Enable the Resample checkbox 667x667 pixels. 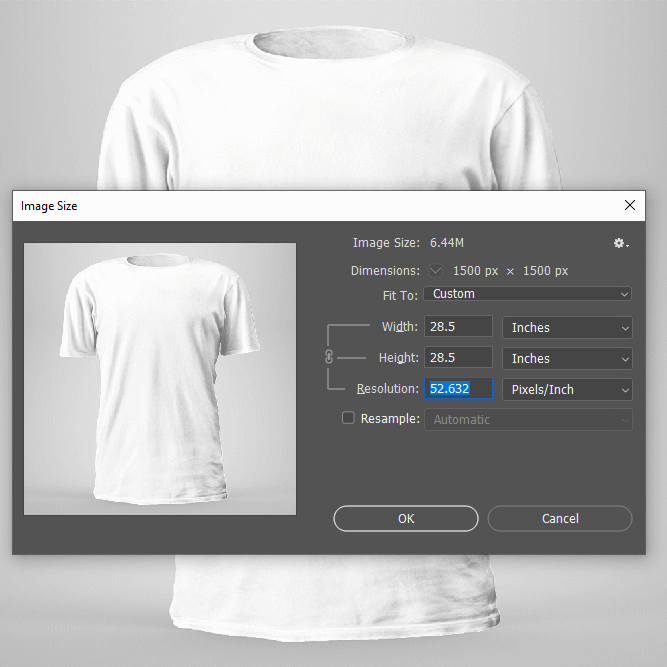[x=348, y=418]
